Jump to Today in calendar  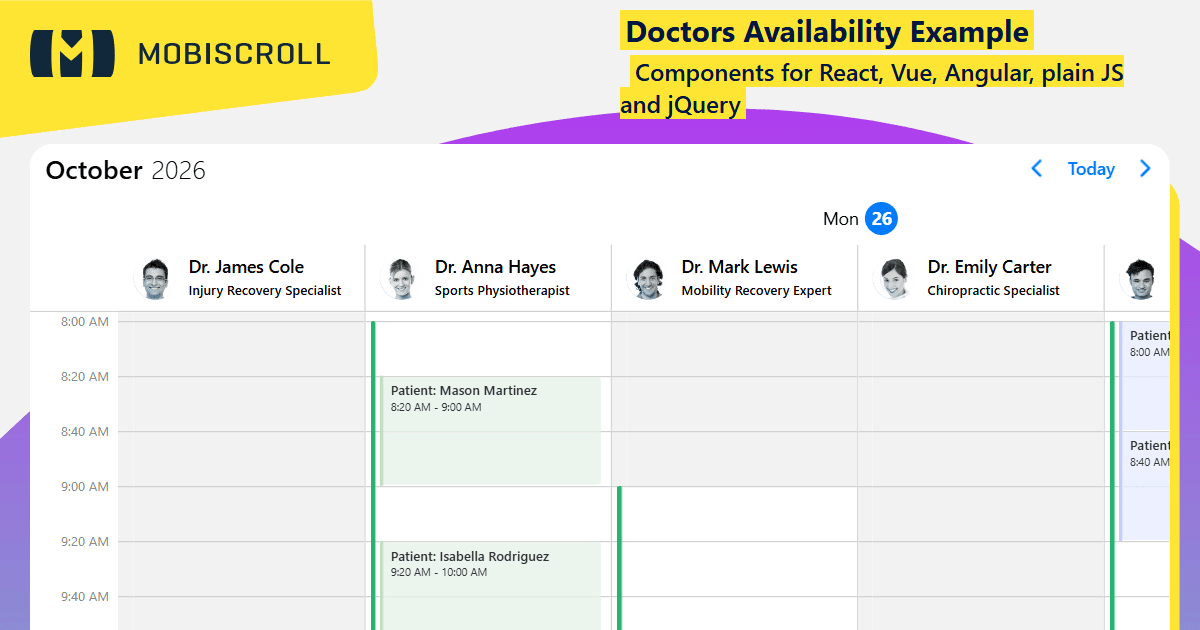click(x=1091, y=169)
